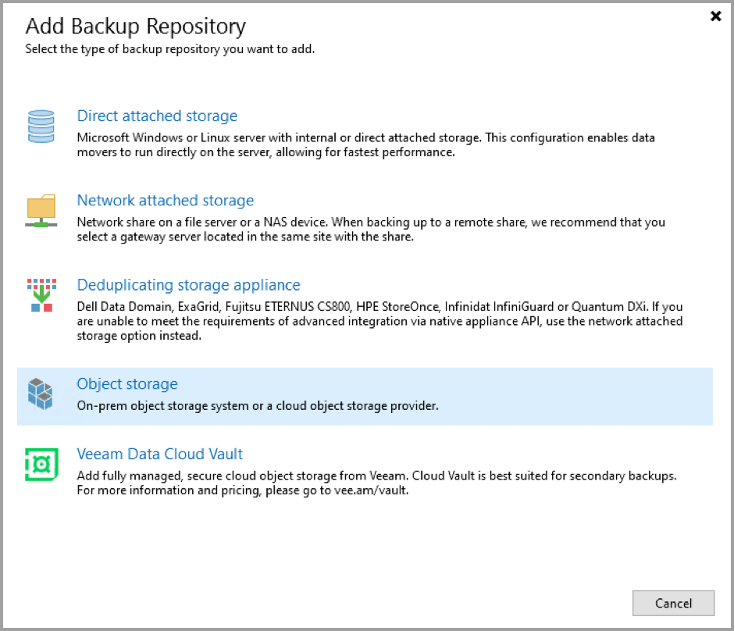Image resolution: width=735 pixels, height=631 pixels.
Task: Click the Direct attached storage description starting "Microsoft Windows or Linux server"
Action: point(366,145)
